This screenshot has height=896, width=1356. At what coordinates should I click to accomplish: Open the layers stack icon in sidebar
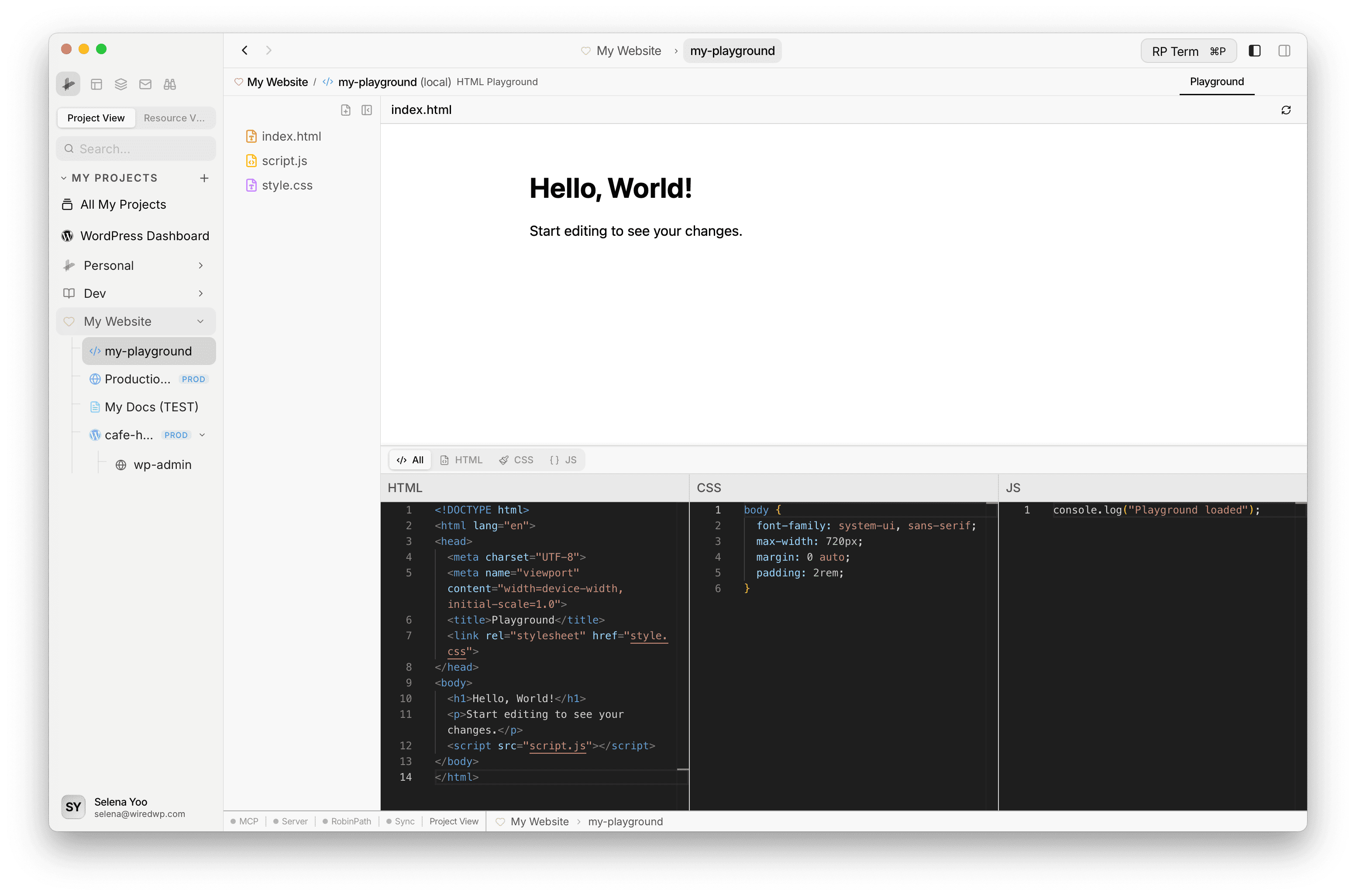(120, 85)
